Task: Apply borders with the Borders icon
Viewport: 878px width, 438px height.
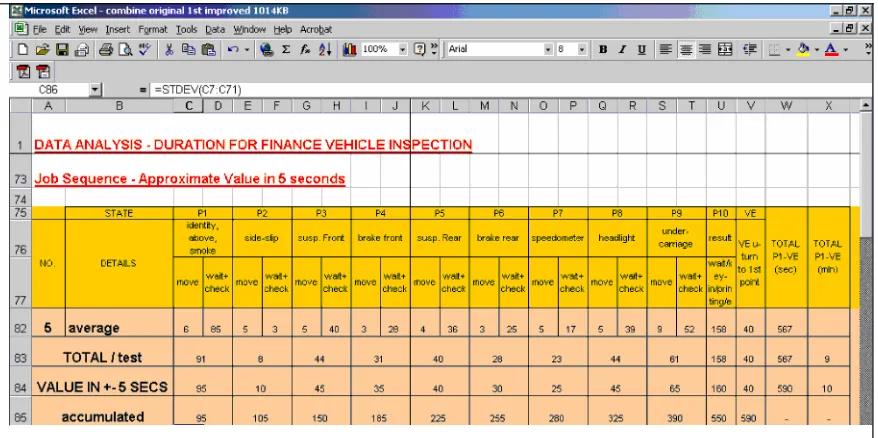Action: click(x=774, y=50)
